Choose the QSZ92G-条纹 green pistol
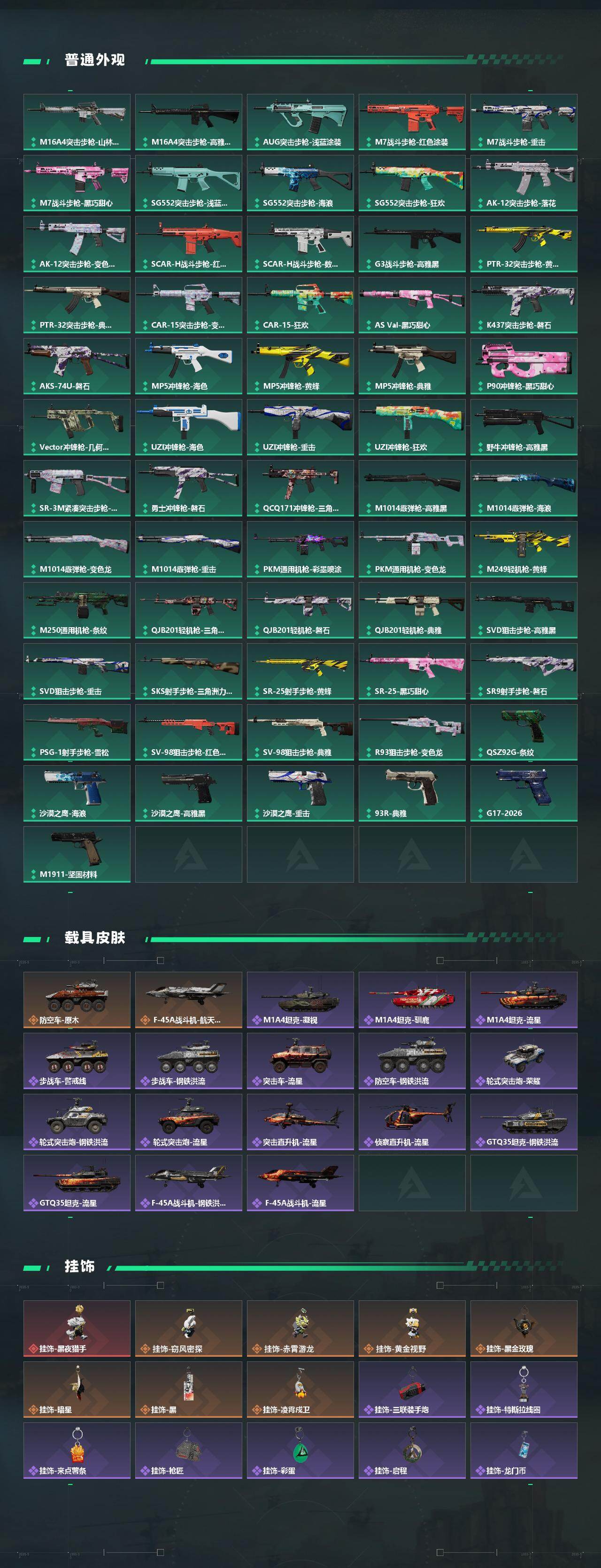This screenshot has height=1568, width=601. [x=524, y=732]
